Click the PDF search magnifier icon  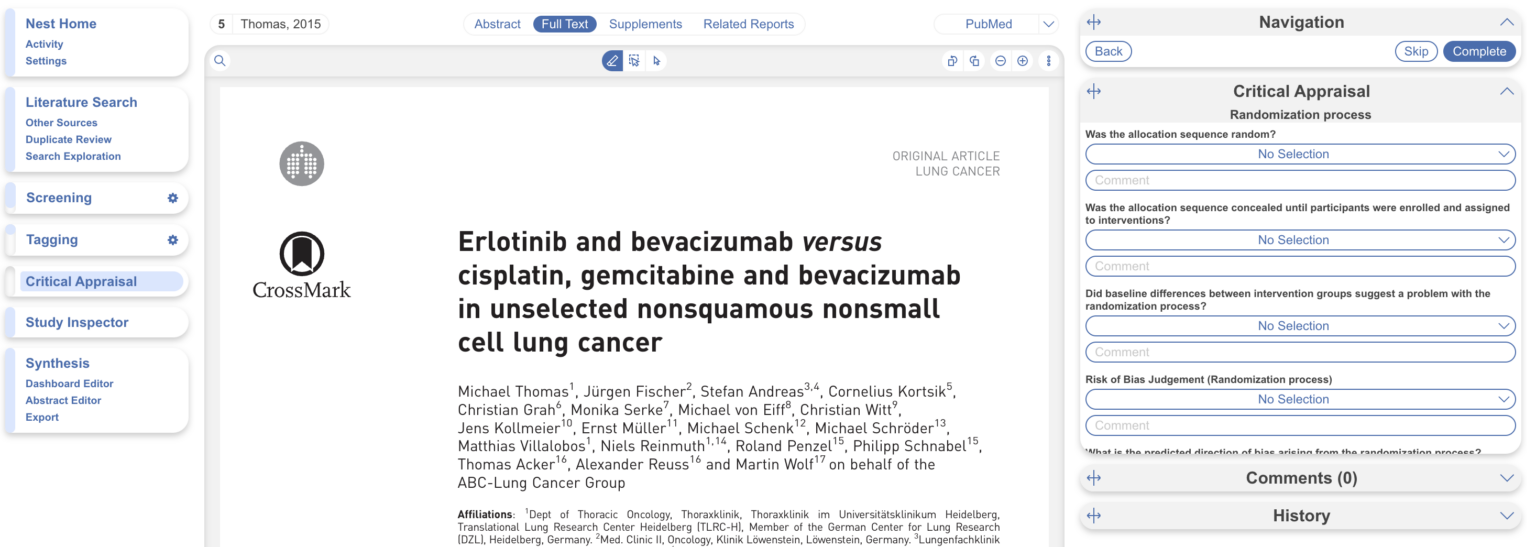(x=220, y=61)
